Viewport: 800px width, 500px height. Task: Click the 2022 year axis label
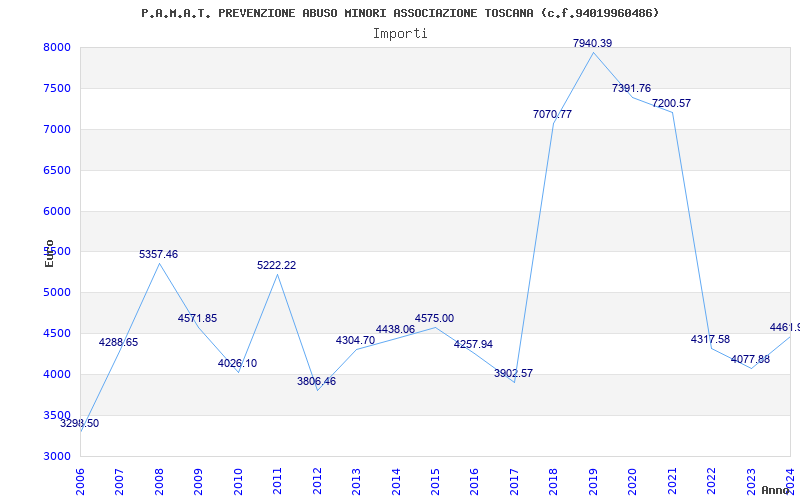coord(712,482)
